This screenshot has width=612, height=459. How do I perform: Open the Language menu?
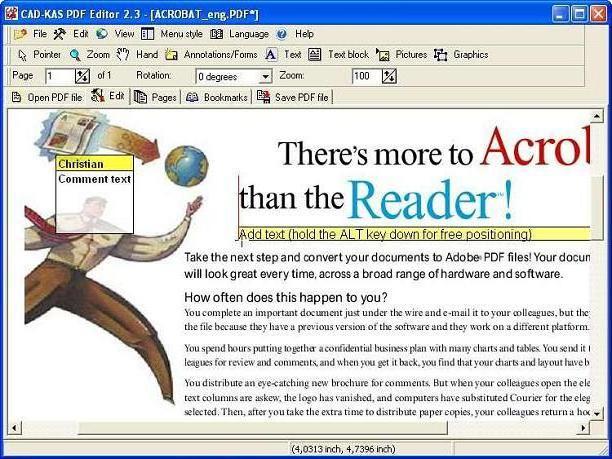[x=249, y=34]
